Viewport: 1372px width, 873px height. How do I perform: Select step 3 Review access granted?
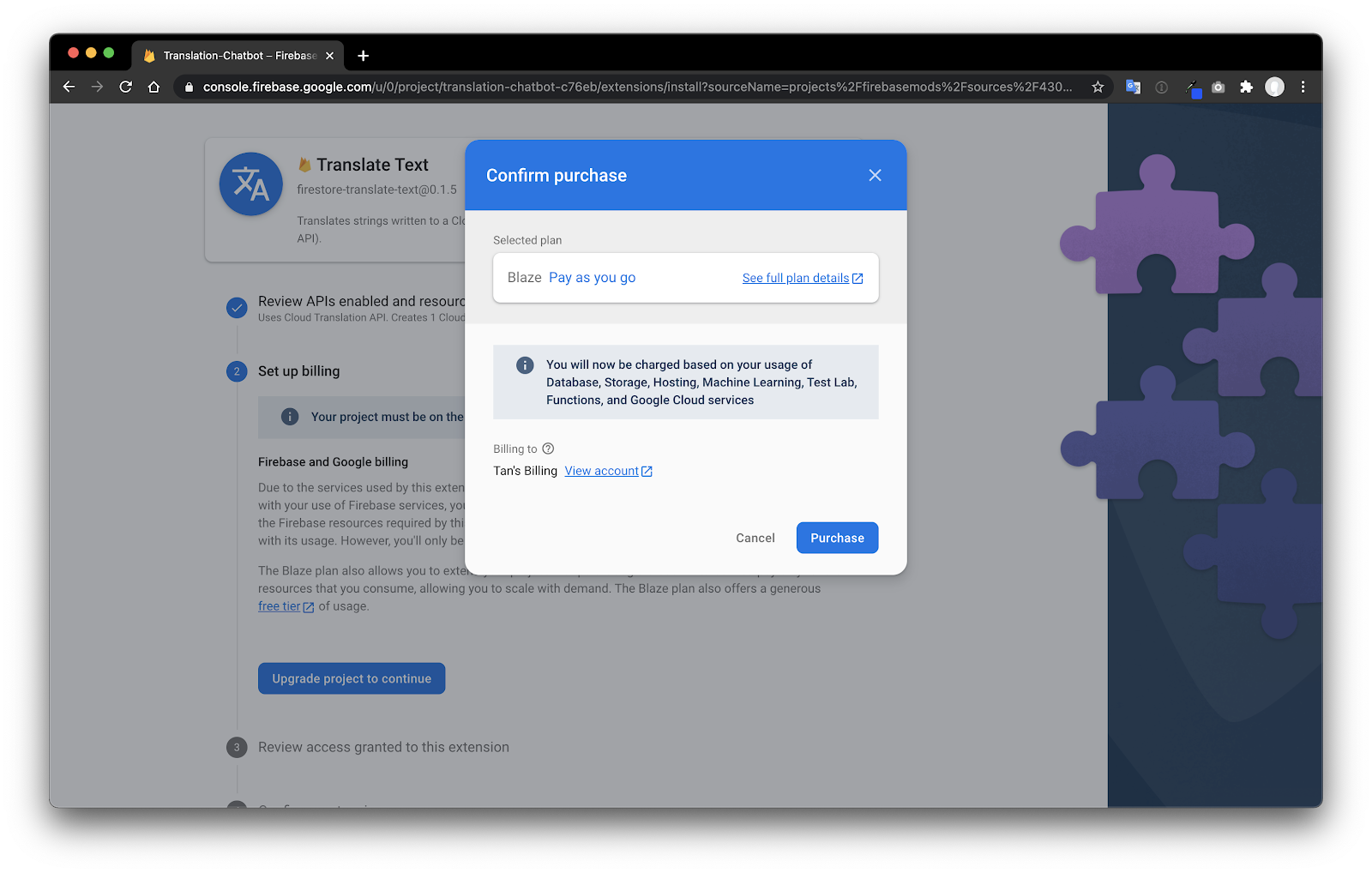click(383, 747)
